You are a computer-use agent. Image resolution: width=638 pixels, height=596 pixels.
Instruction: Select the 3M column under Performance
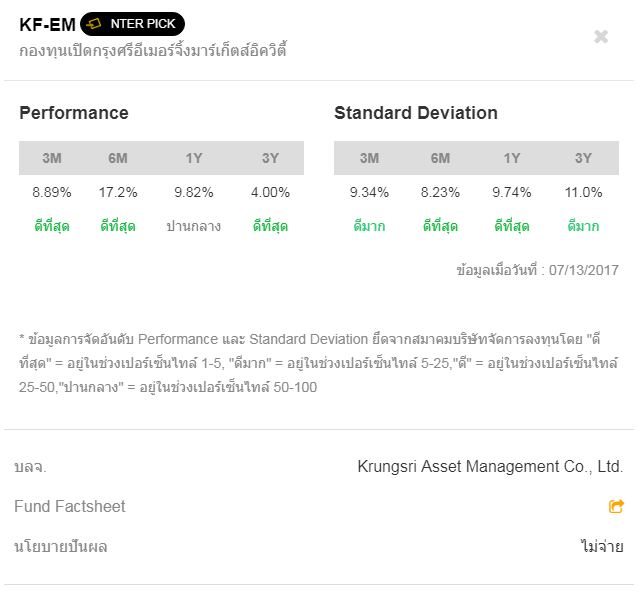coord(52,158)
